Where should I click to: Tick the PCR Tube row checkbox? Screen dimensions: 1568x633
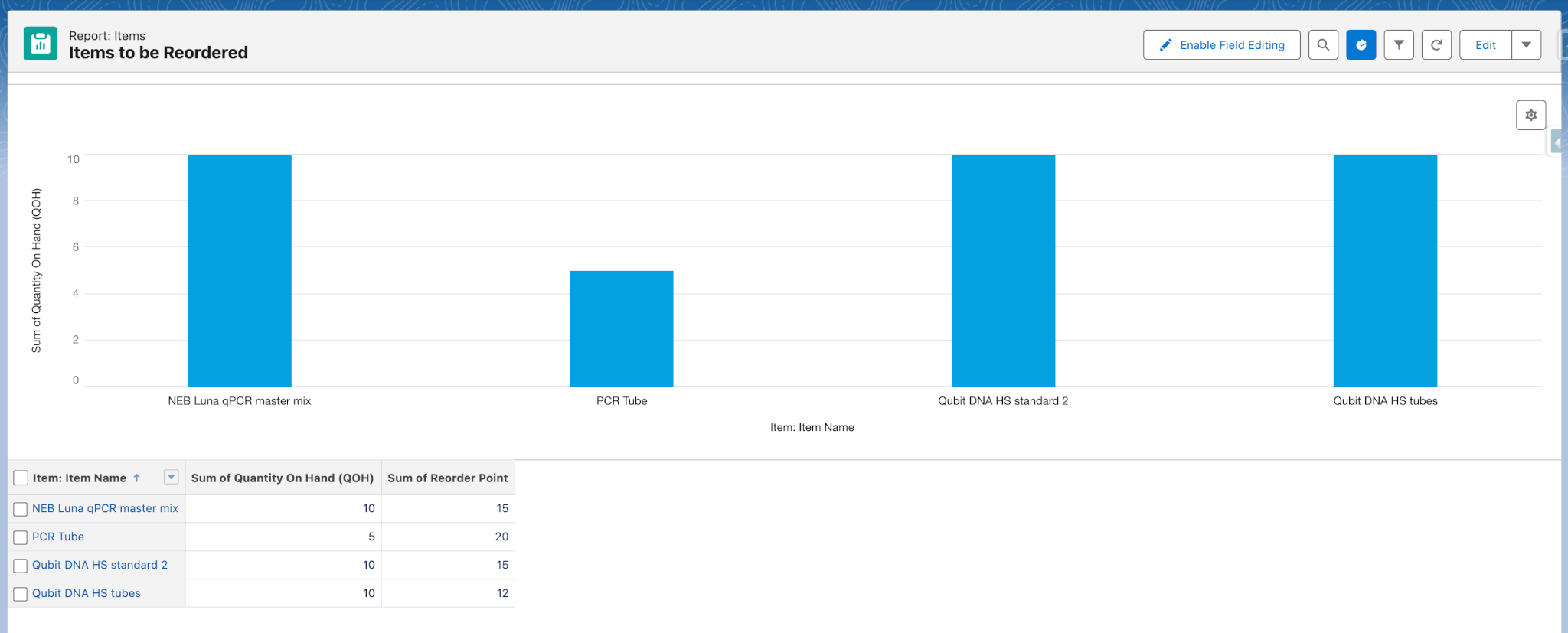(x=21, y=537)
